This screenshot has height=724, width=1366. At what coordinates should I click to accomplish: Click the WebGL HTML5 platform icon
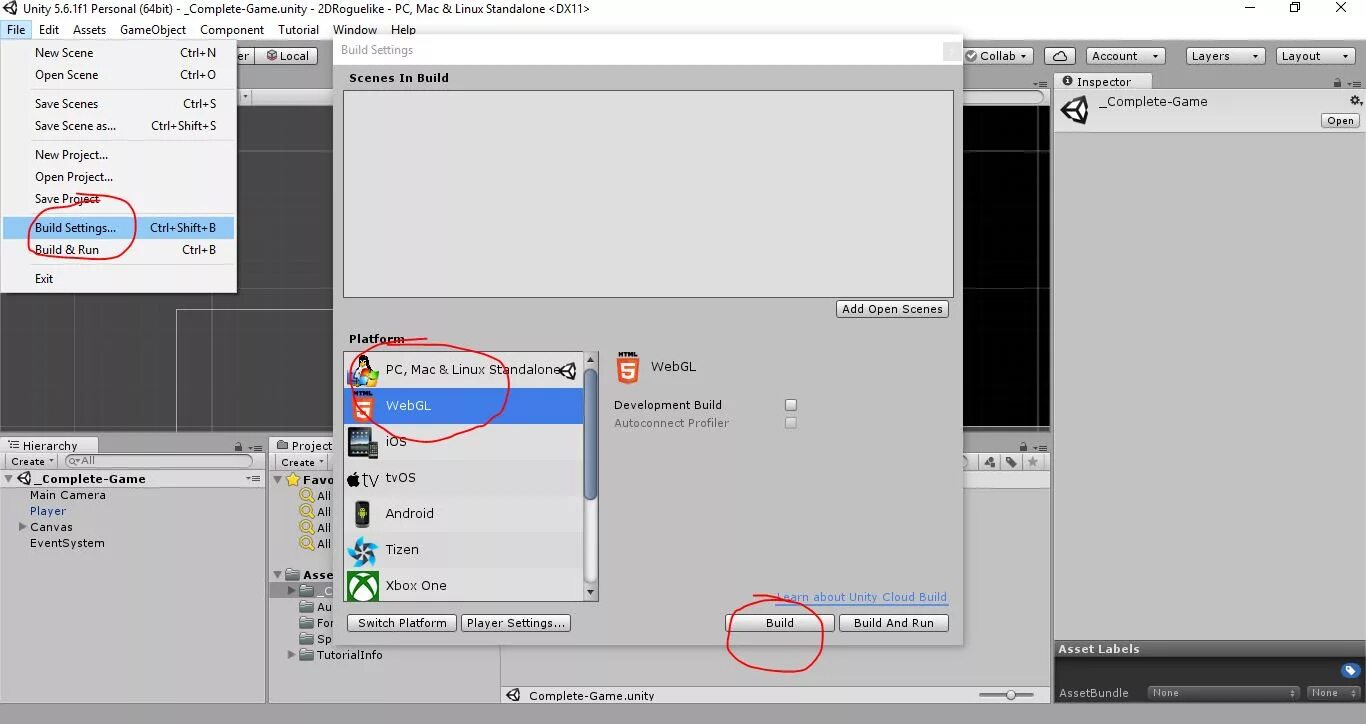click(363, 405)
